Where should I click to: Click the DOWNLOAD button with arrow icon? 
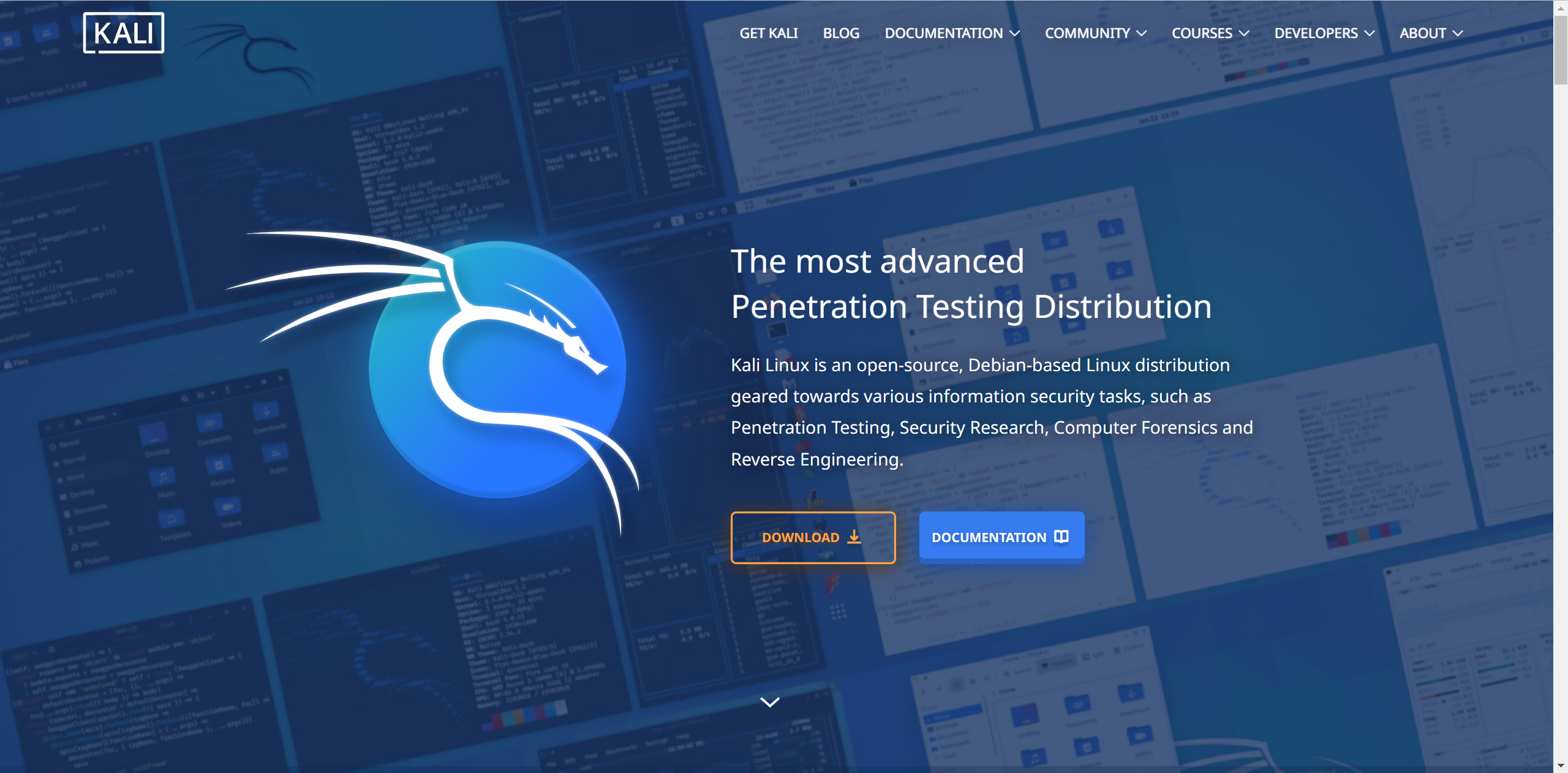point(811,537)
